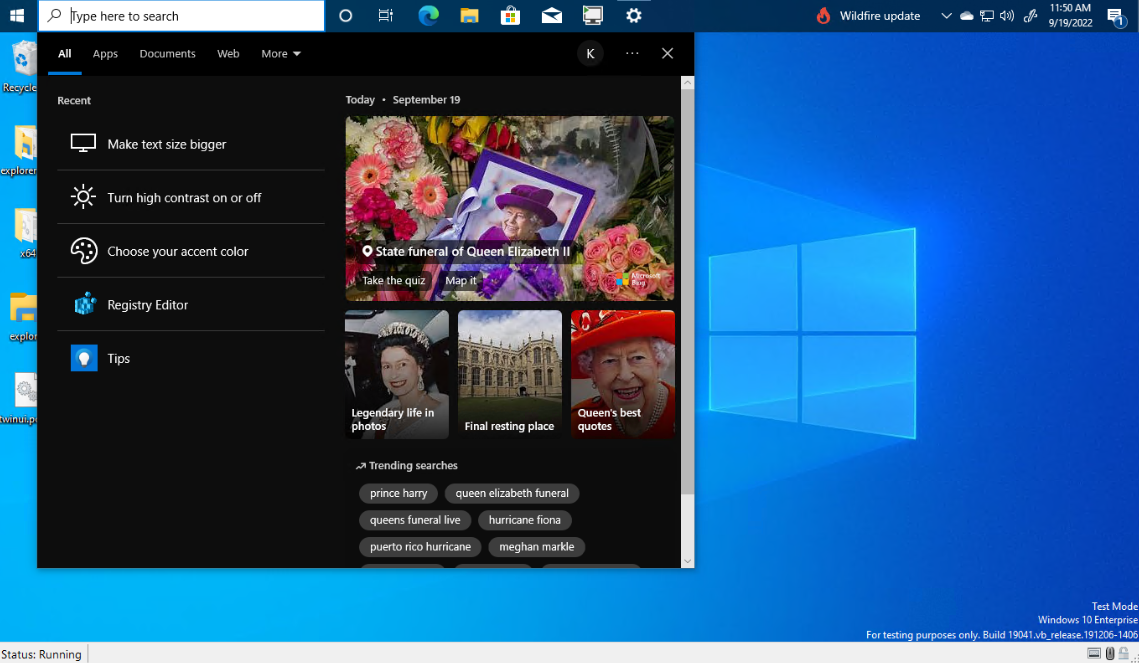Open search options via ellipsis menu
Screen dimensions: 1139x663
632,53
